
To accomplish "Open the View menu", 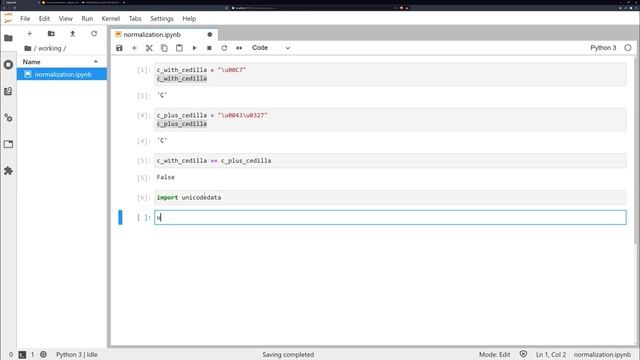I will (x=65, y=19).
